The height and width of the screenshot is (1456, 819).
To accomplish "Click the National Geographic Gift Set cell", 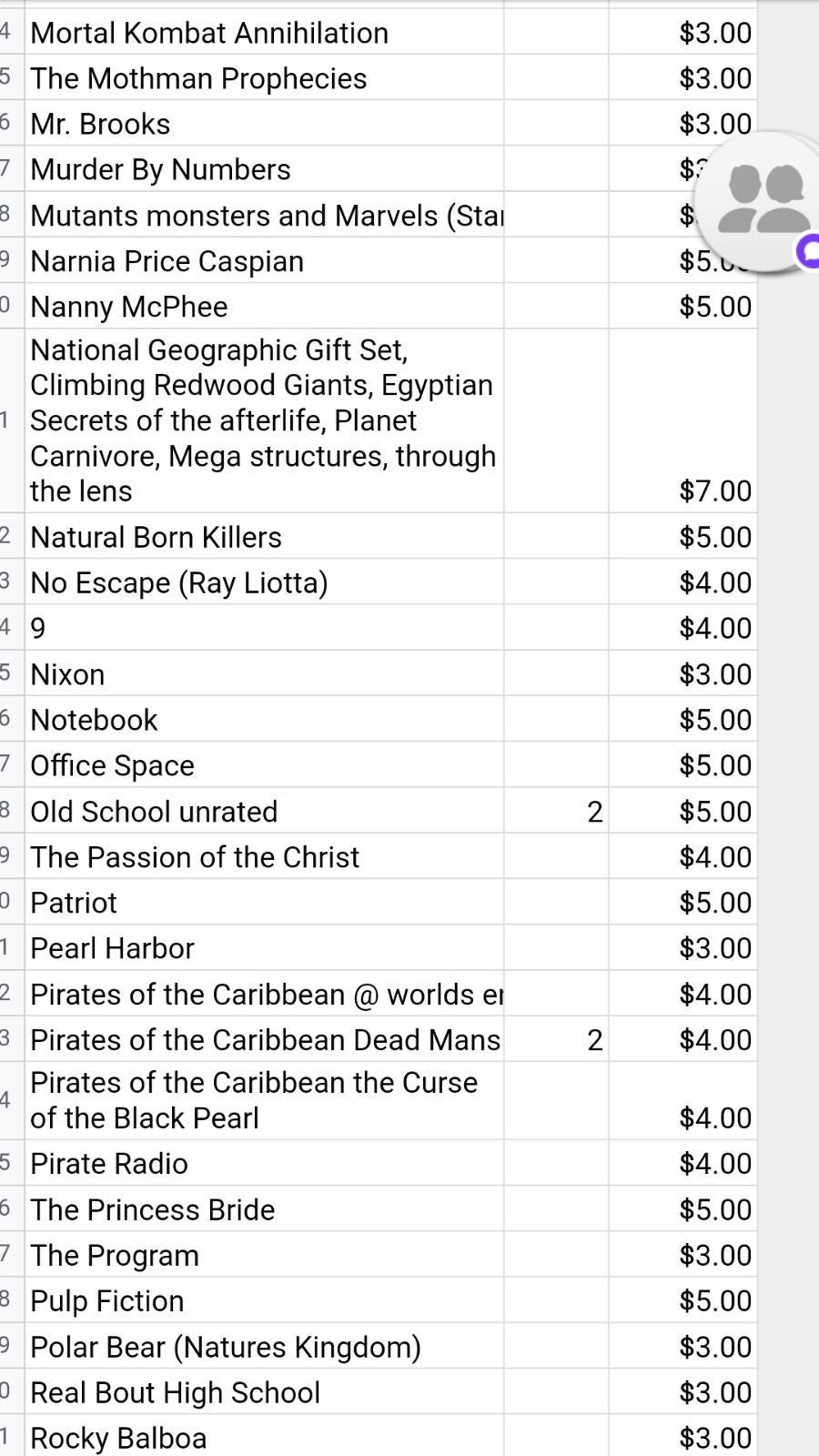I will [x=264, y=420].
